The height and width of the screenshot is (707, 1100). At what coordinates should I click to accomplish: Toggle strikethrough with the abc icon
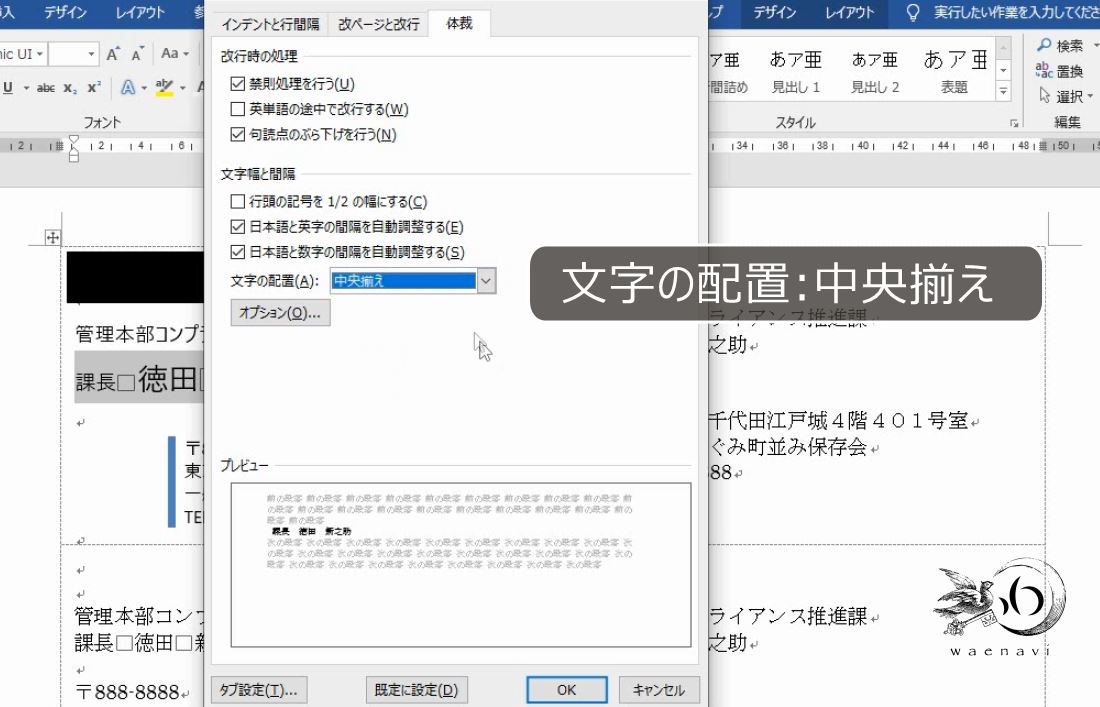coord(46,88)
